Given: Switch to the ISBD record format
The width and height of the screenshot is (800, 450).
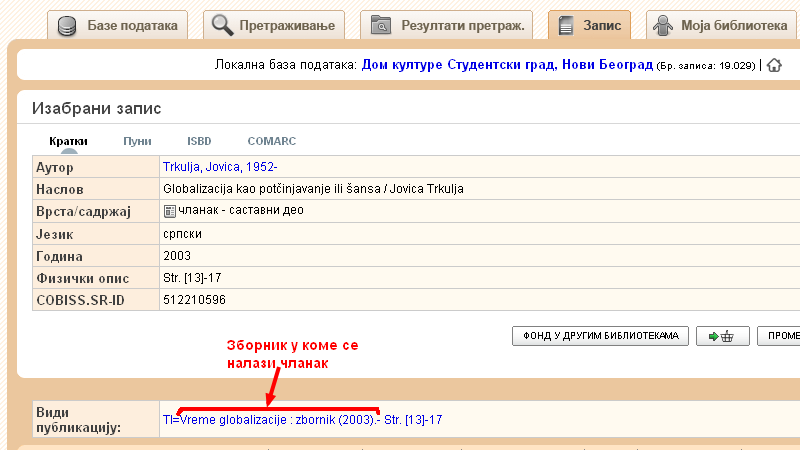Looking at the screenshot, I should [199, 141].
